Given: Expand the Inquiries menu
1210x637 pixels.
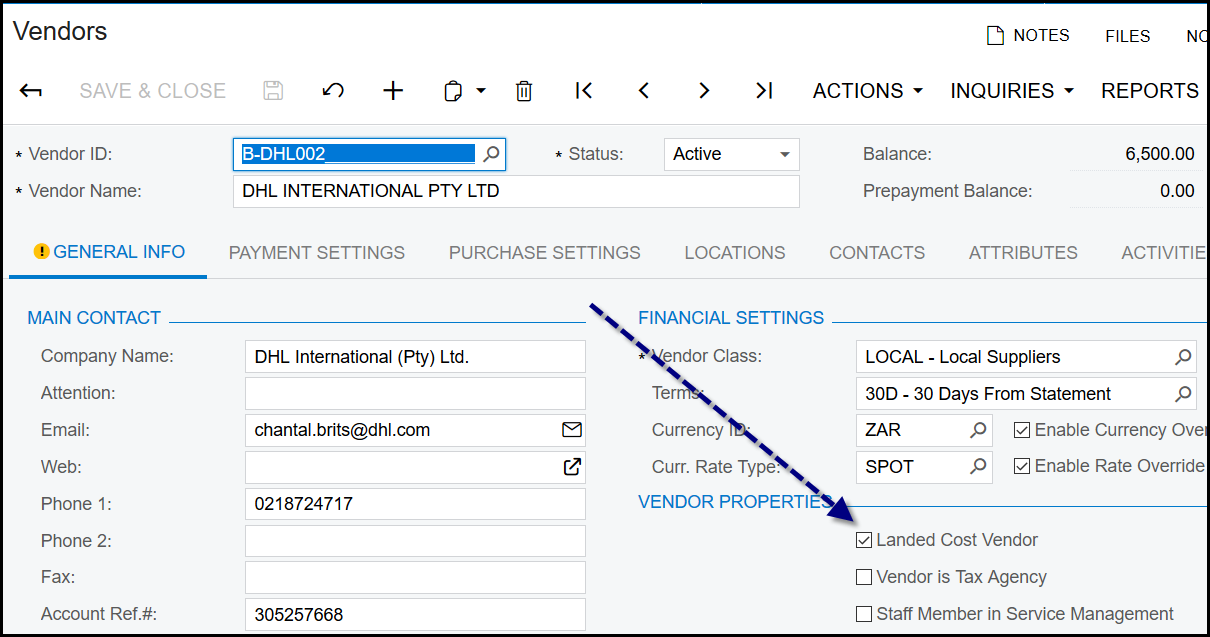Looking at the screenshot, I should pos(1011,91).
